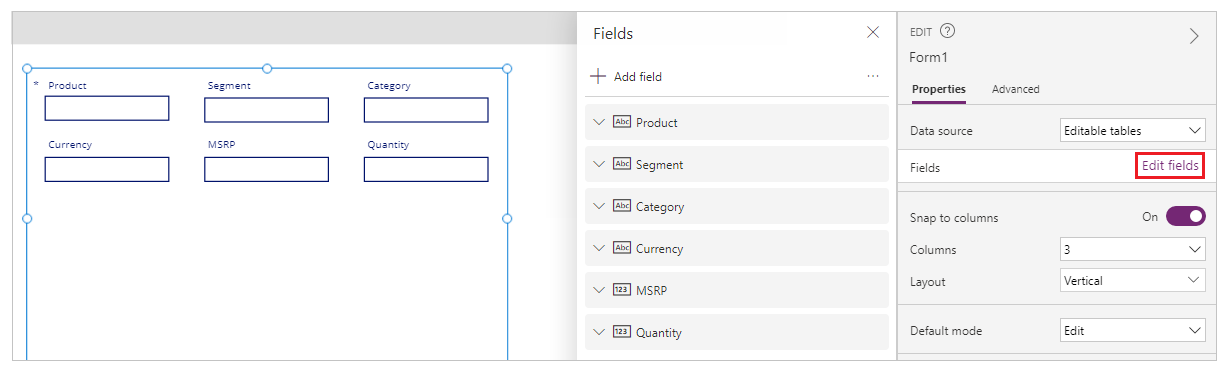Viewport: 1231px width, 374px height.
Task: Click the MSRP label on the form
Action: click(x=221, y=144)
